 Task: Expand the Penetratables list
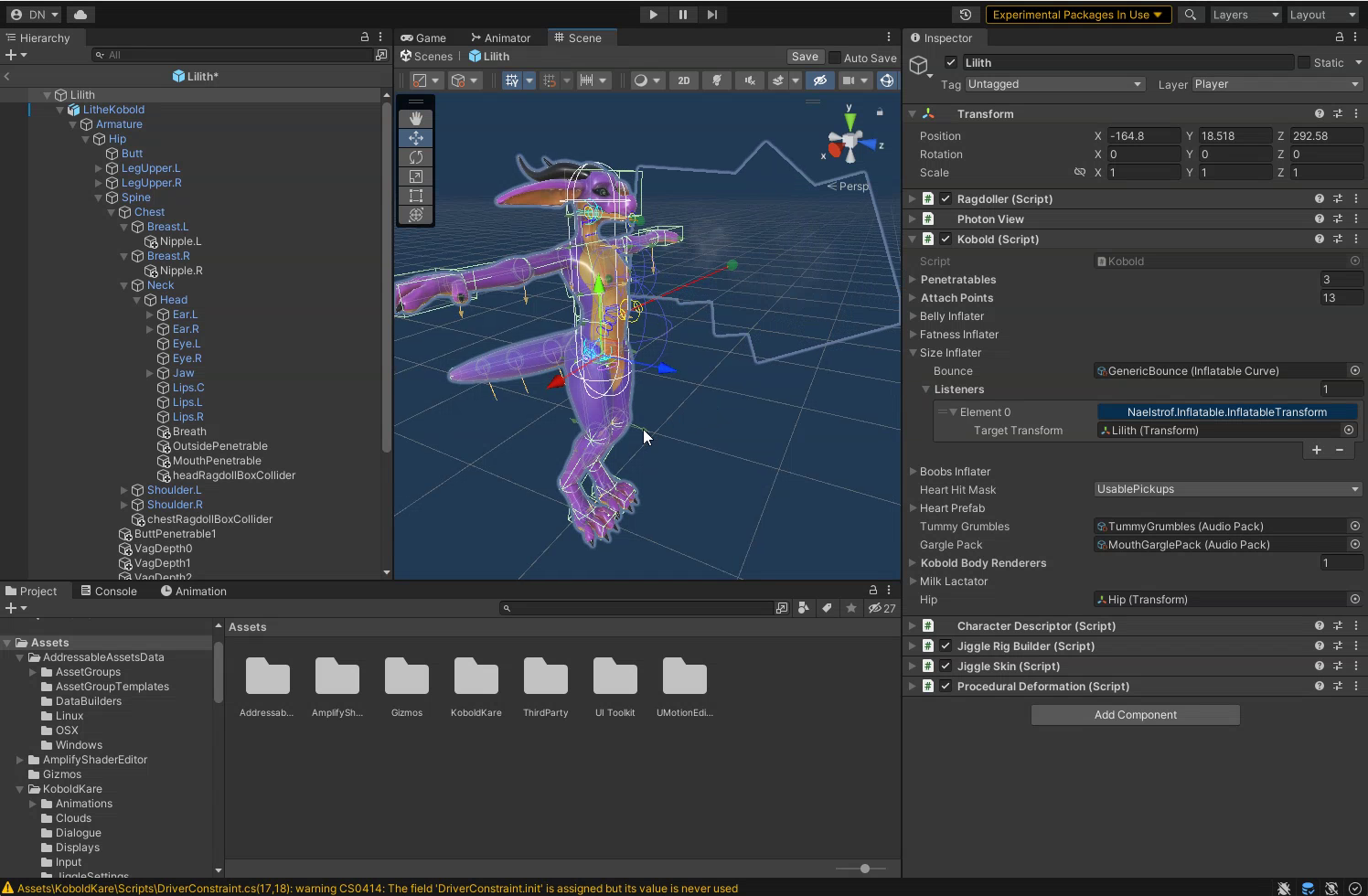[913, 280]
